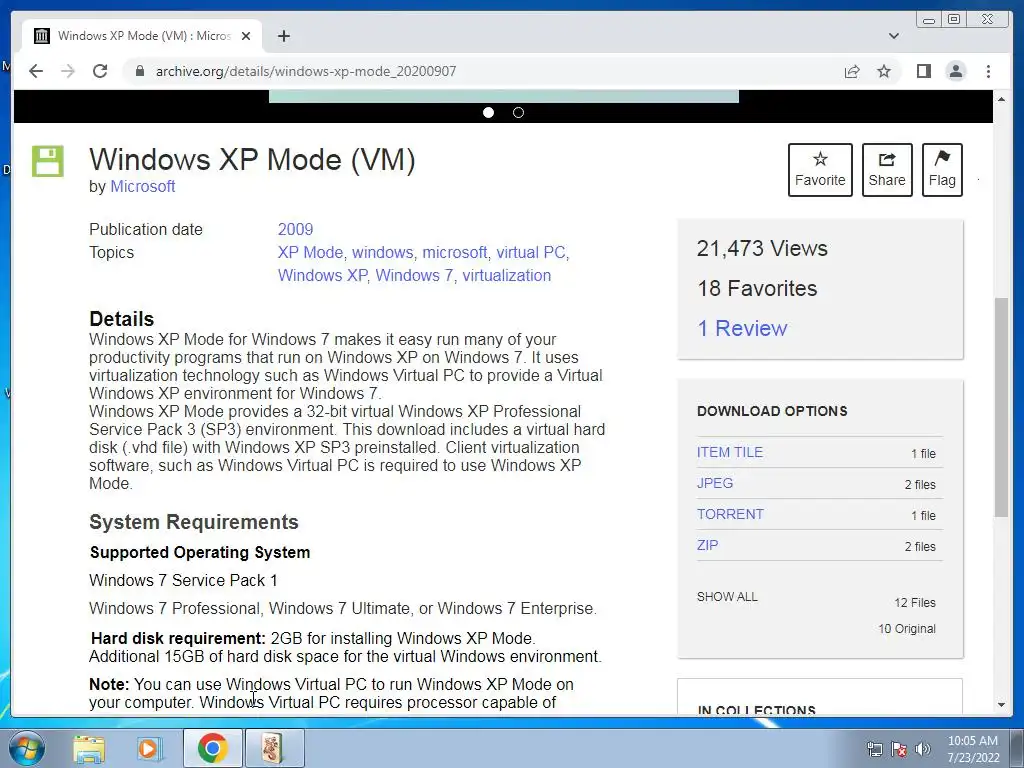
Task: Open the virtual PC topic link
Action: (x=530, y=252)
